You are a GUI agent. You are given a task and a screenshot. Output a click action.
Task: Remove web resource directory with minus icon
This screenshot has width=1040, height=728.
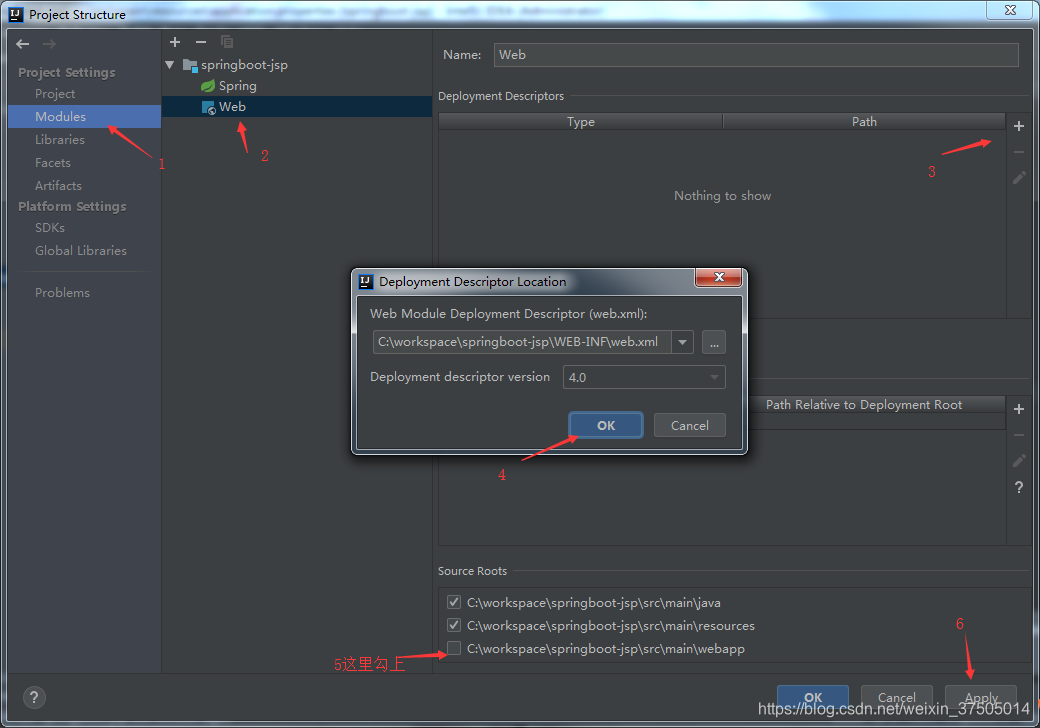1019,435
